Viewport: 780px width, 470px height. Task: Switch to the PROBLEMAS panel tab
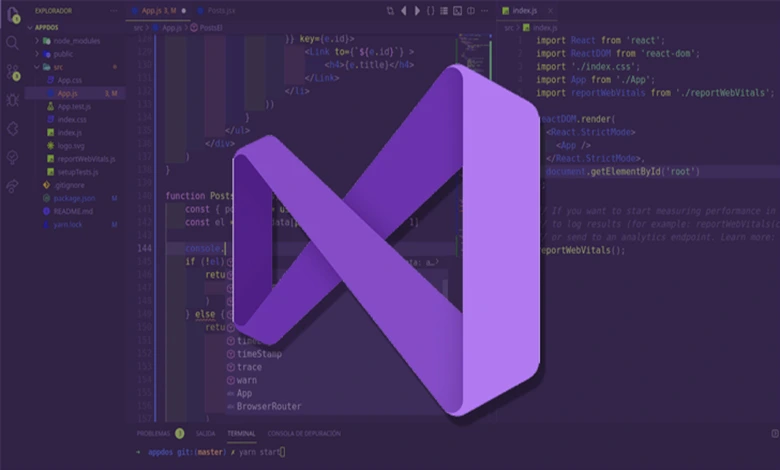[x=153, y=433]
